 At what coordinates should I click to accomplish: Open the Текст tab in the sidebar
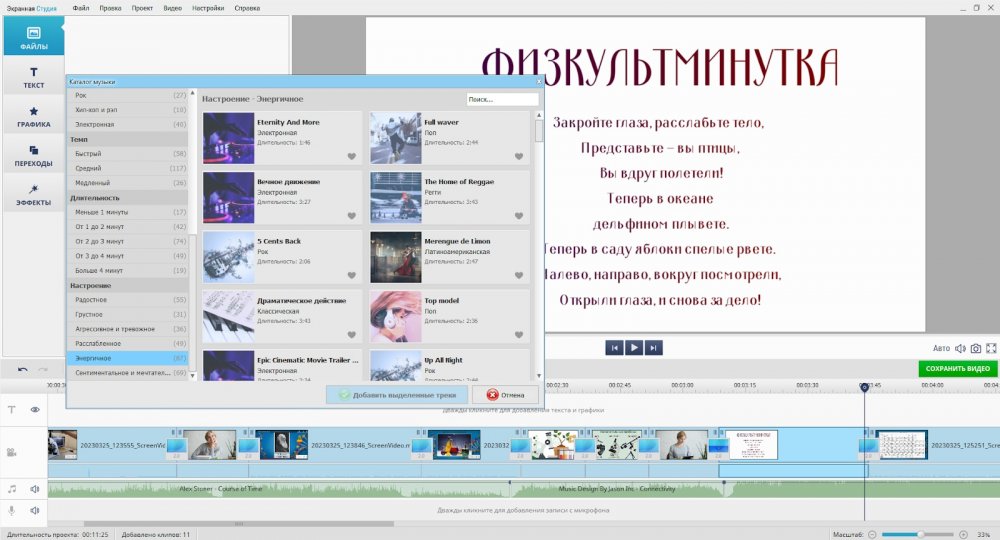tap(33, 78)
